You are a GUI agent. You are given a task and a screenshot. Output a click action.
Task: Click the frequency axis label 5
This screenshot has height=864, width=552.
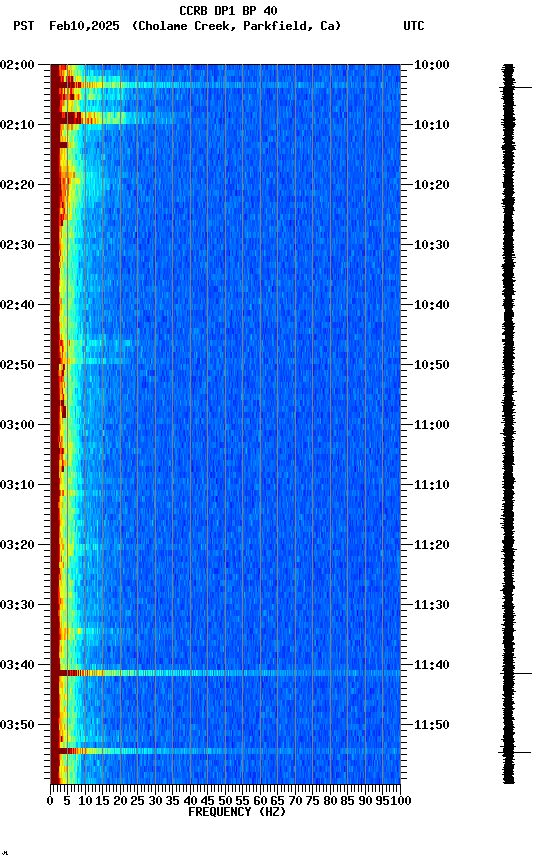coord(67,801)
